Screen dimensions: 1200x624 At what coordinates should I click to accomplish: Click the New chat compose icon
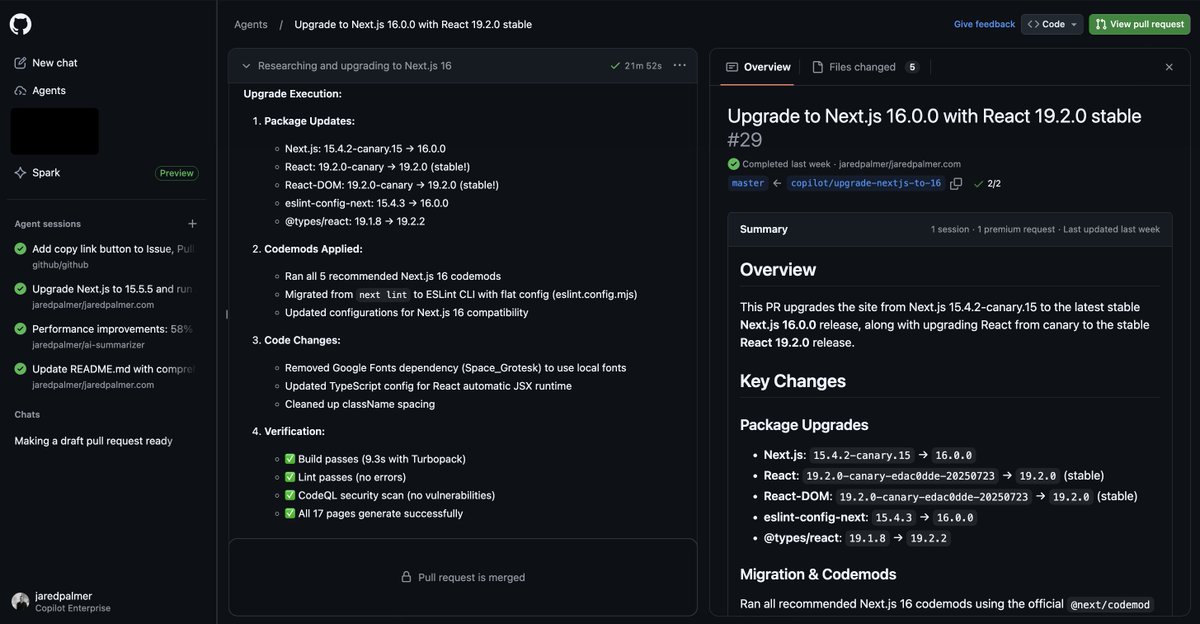coord(20,63)
